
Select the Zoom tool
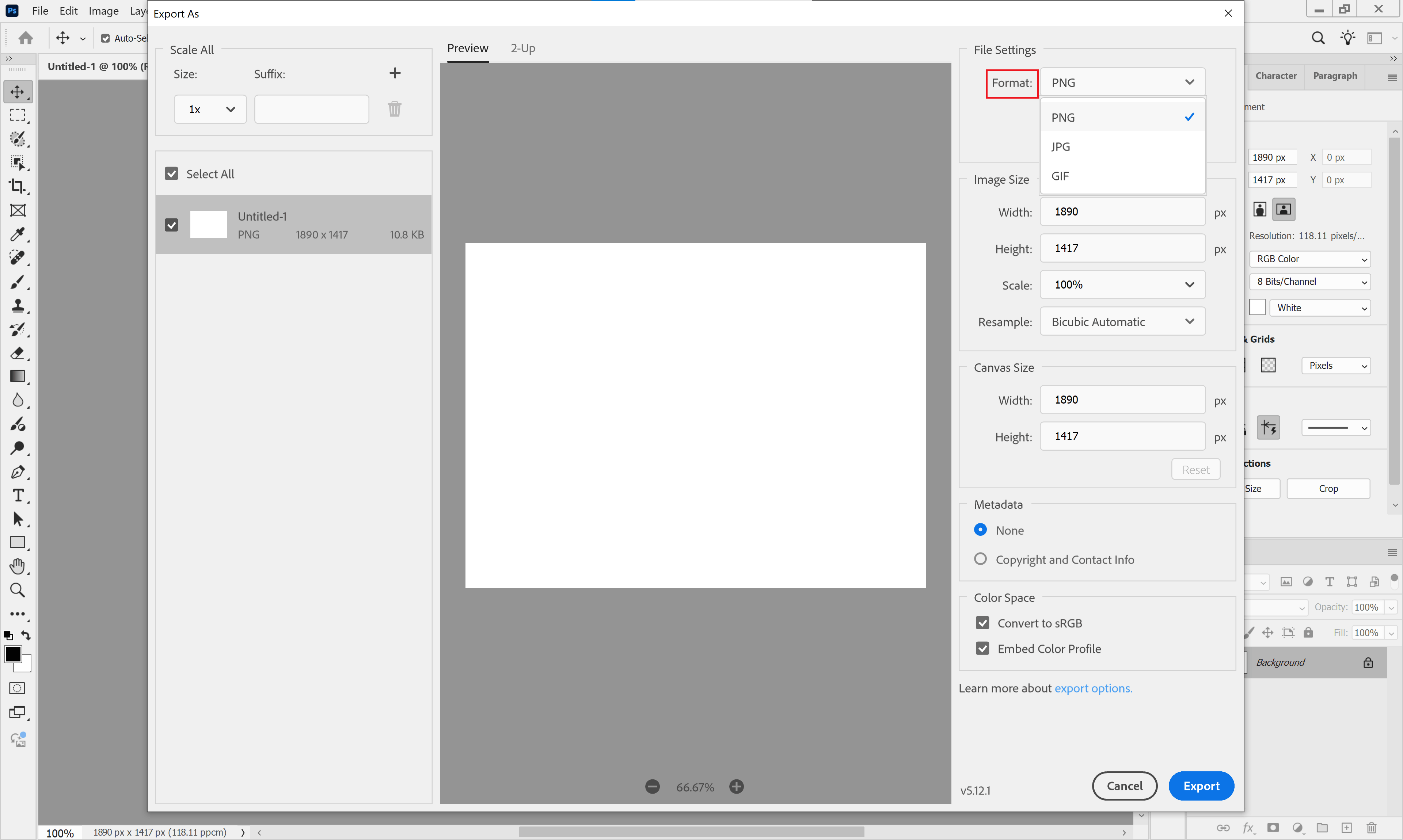18,591
